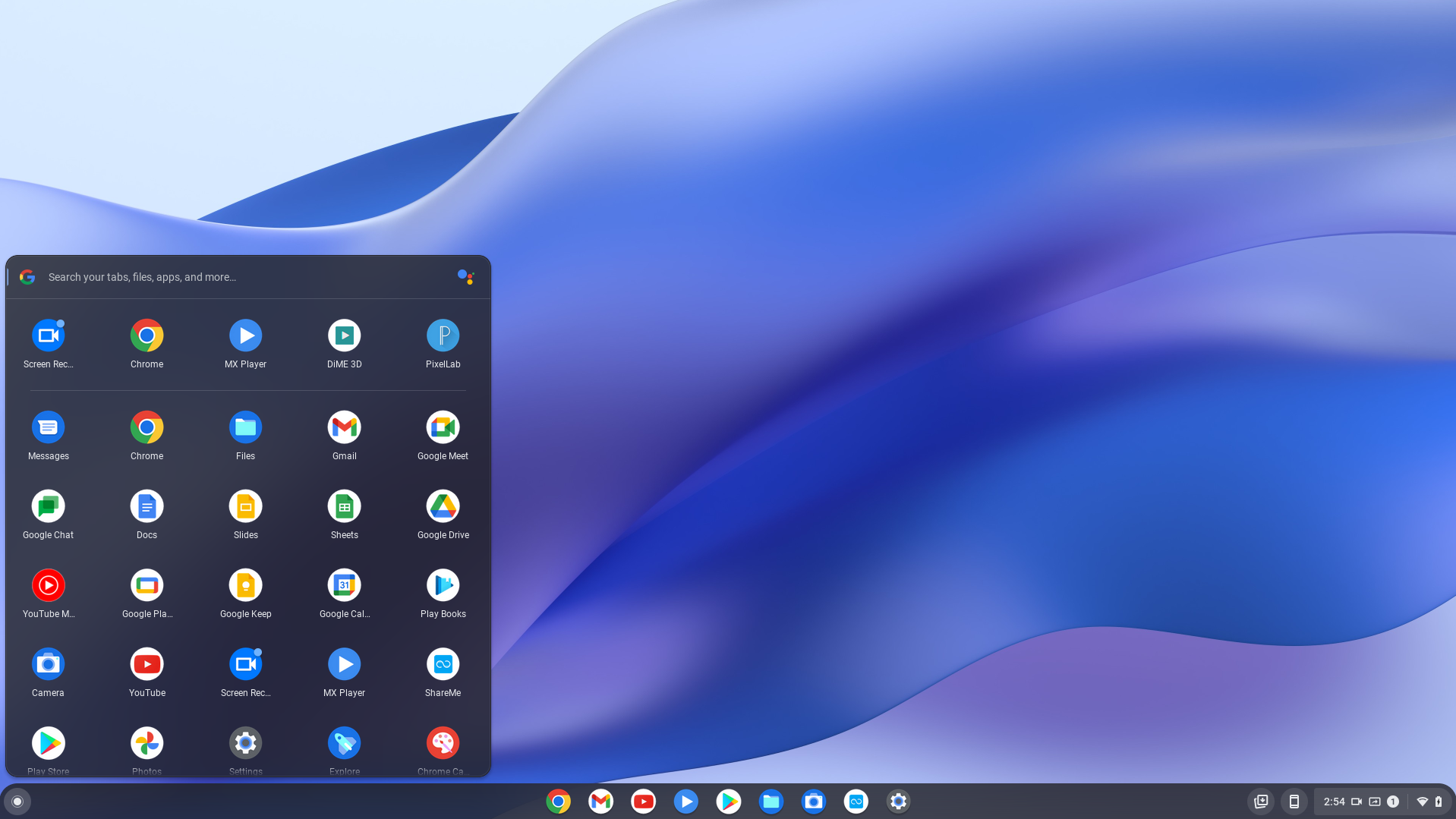Click the Wi-Fi status icon
Viewport: 1456px width, 819px height.
coord(1423,802)
